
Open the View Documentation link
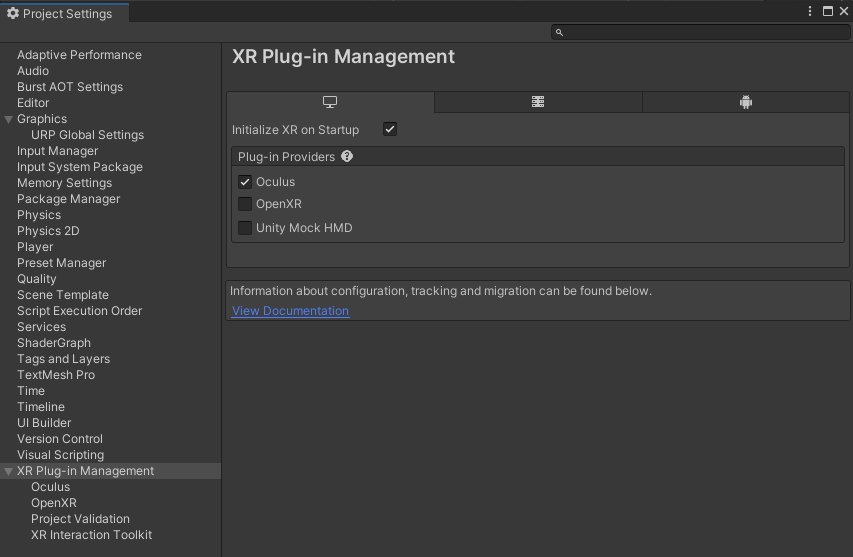click(x=290, y=311)
